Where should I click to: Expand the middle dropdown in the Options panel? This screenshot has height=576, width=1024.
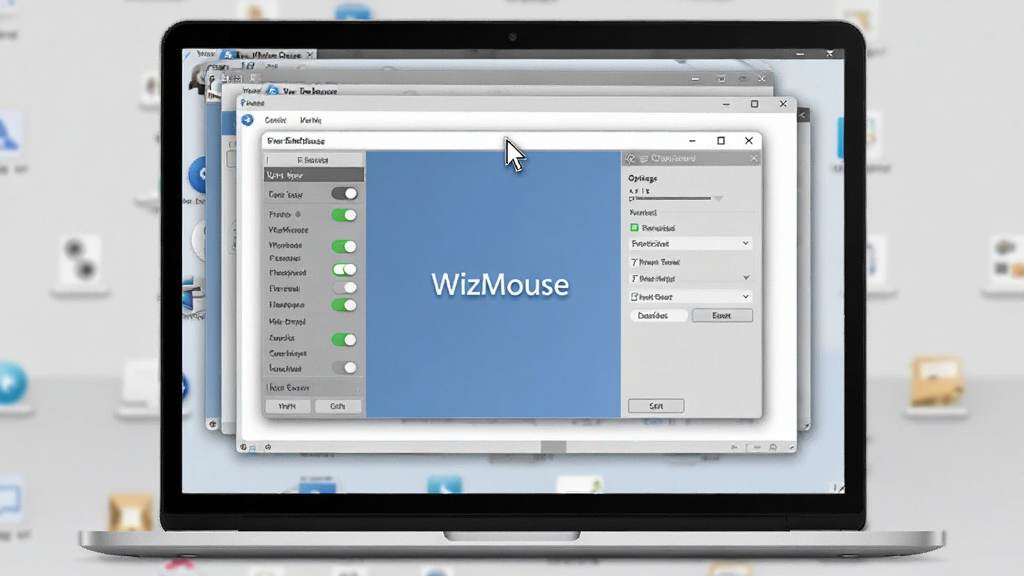point(690,278)
